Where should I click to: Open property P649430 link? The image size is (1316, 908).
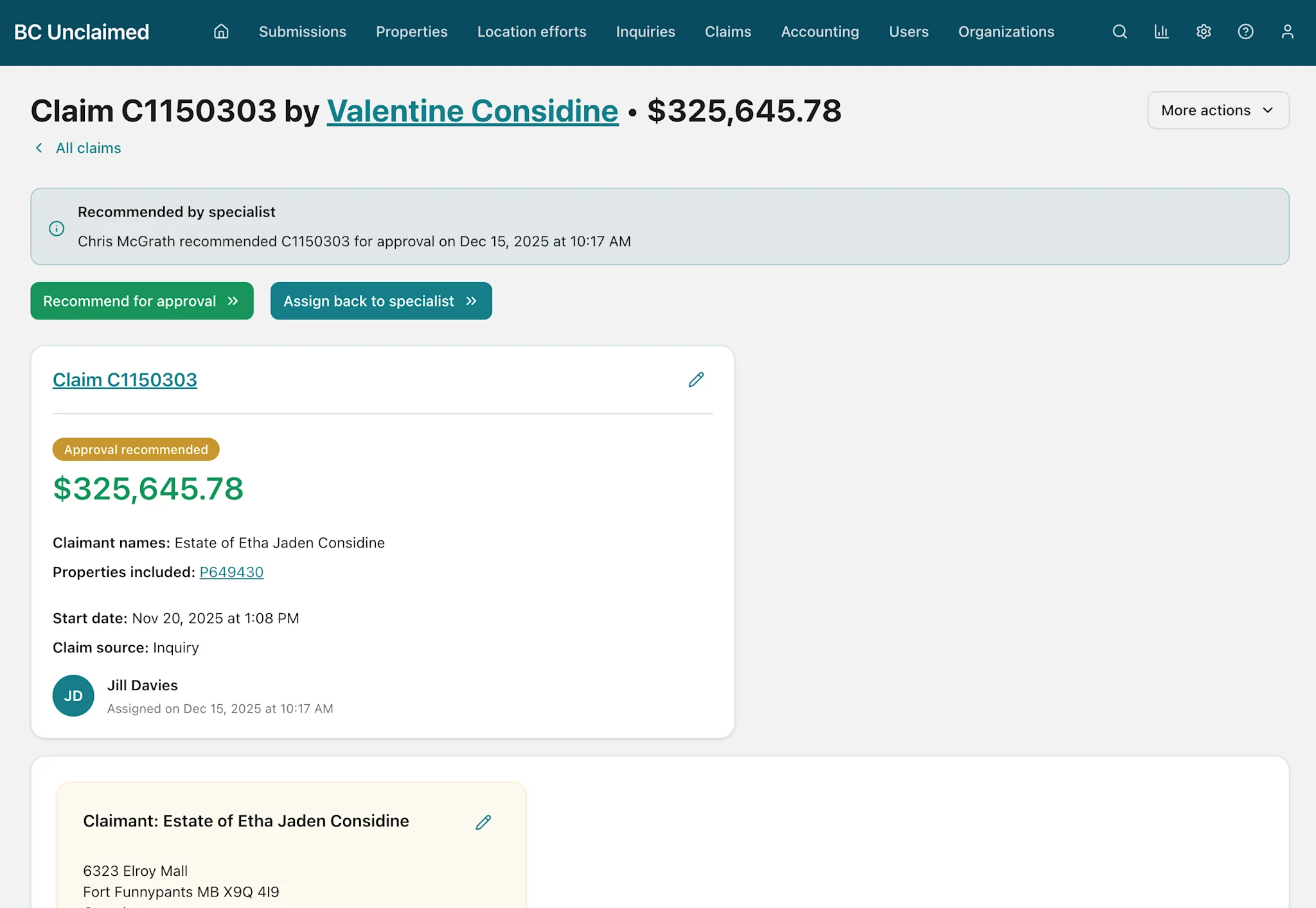[231, 572]
